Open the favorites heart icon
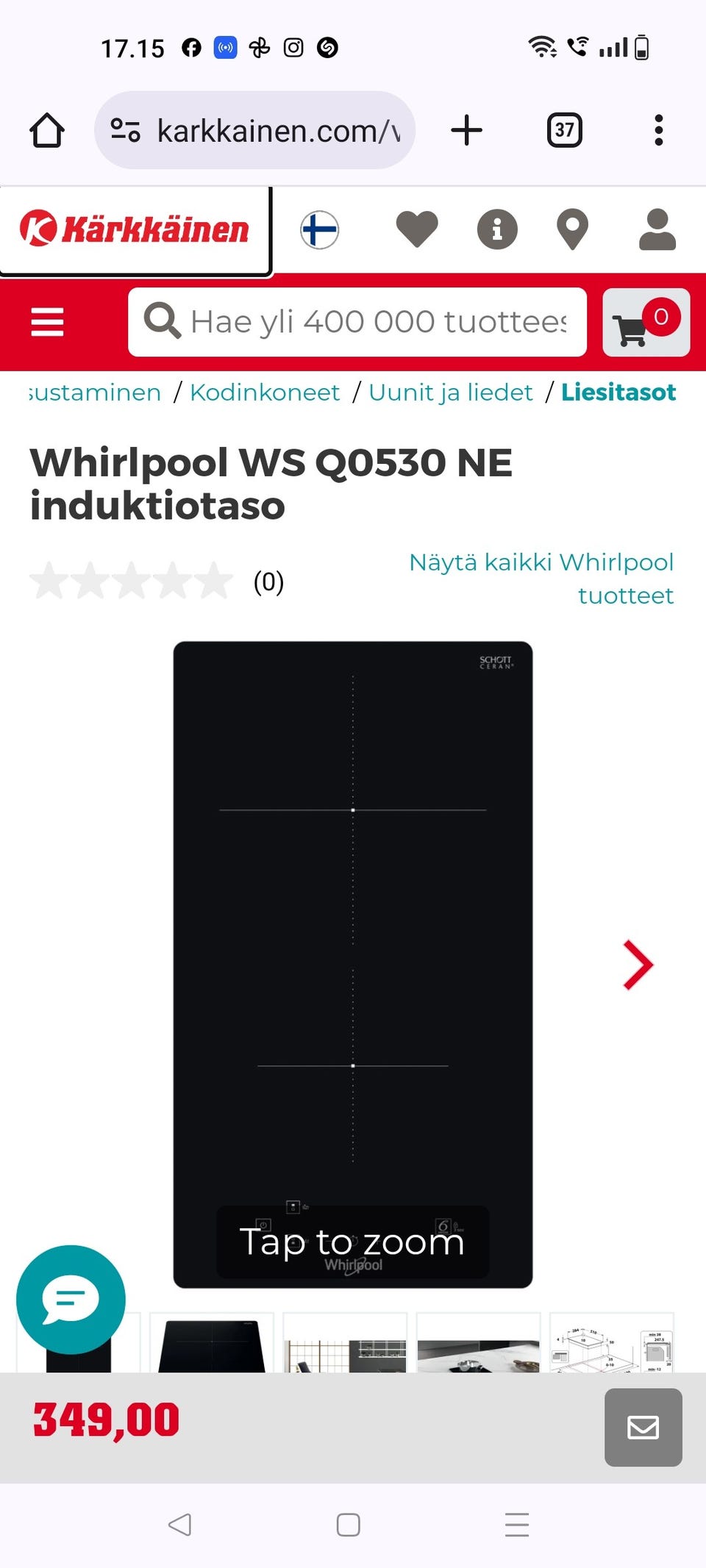 tap(417, 229)
